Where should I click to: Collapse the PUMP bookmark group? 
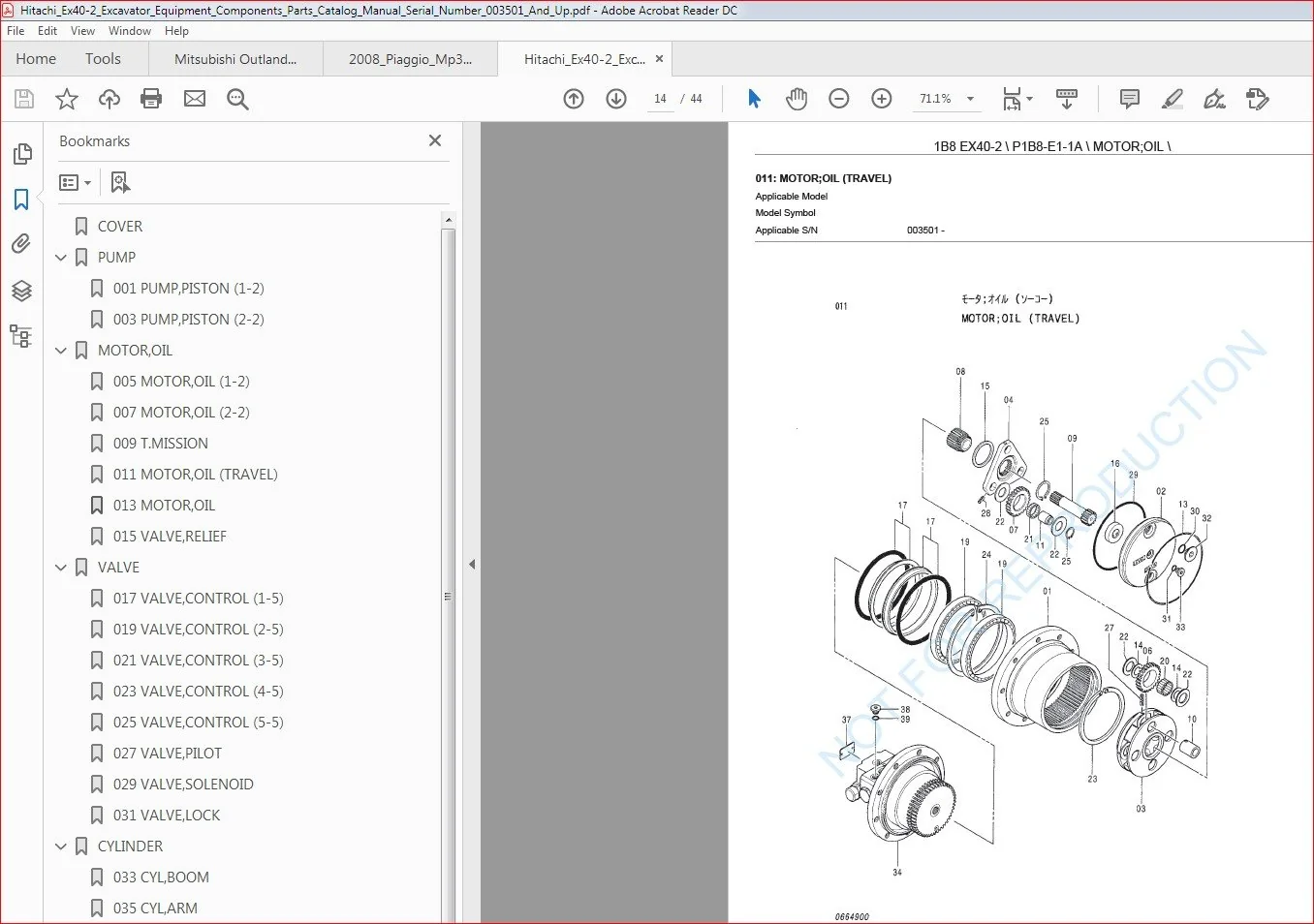[x=61, y=258]
